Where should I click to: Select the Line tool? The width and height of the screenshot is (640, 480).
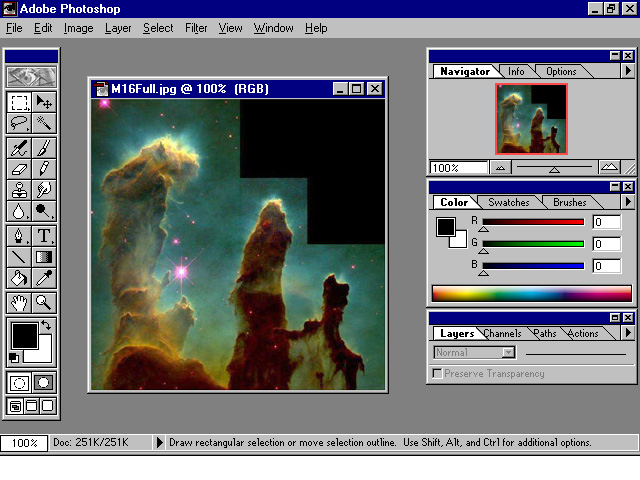(x=19, y=257)
